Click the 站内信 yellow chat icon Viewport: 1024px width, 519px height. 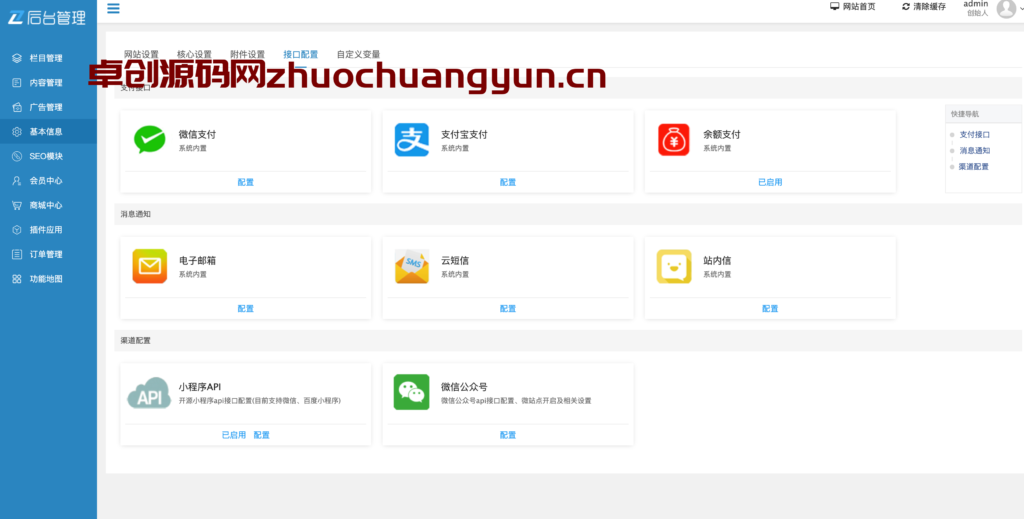pos(673,266)
